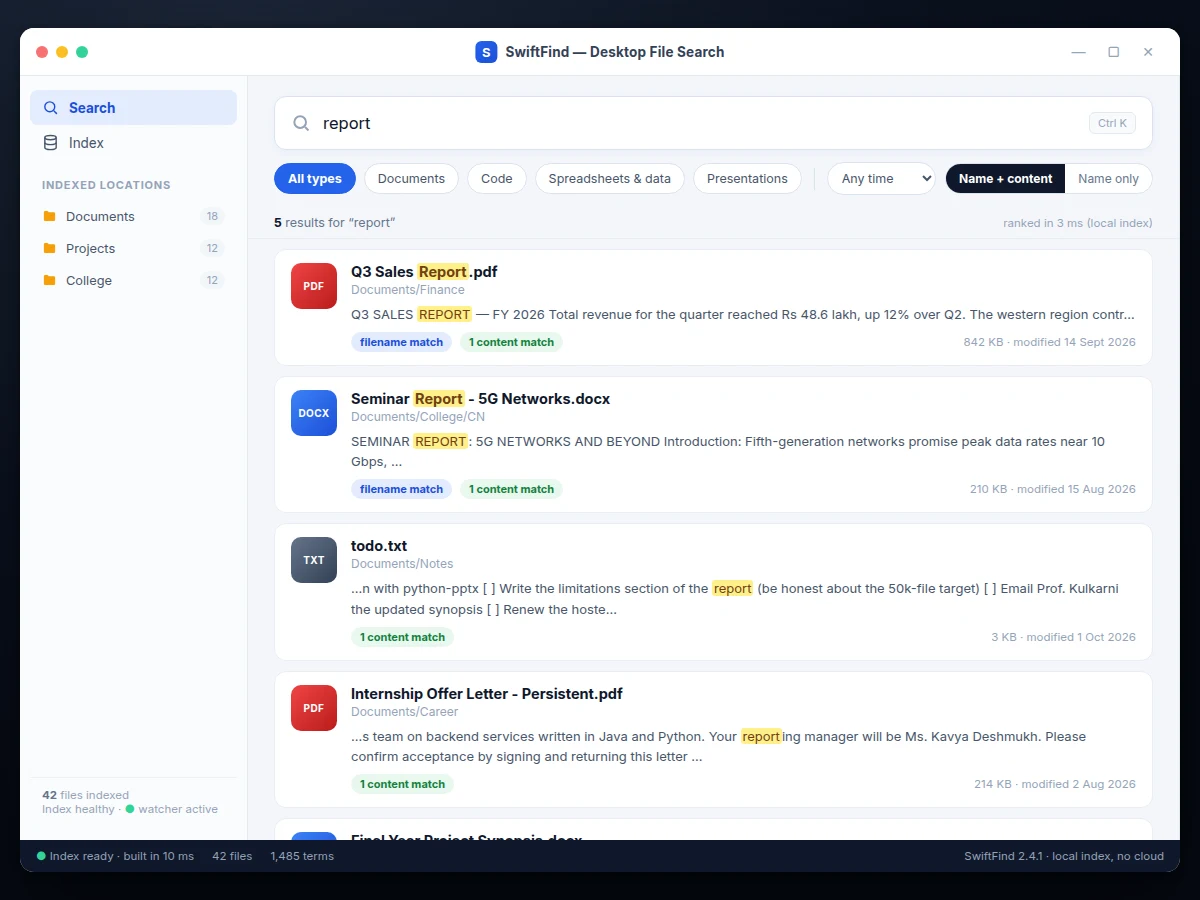
Task: Click the green zoom dot in title bar
Action: (82, 52)
